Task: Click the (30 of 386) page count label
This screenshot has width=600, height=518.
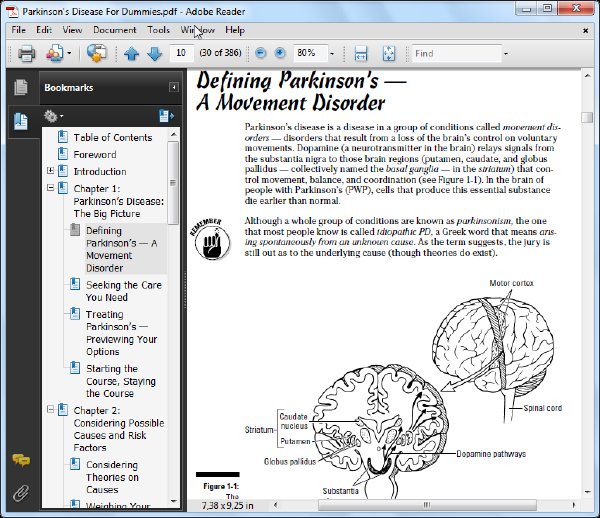Action: click(220, 53)
